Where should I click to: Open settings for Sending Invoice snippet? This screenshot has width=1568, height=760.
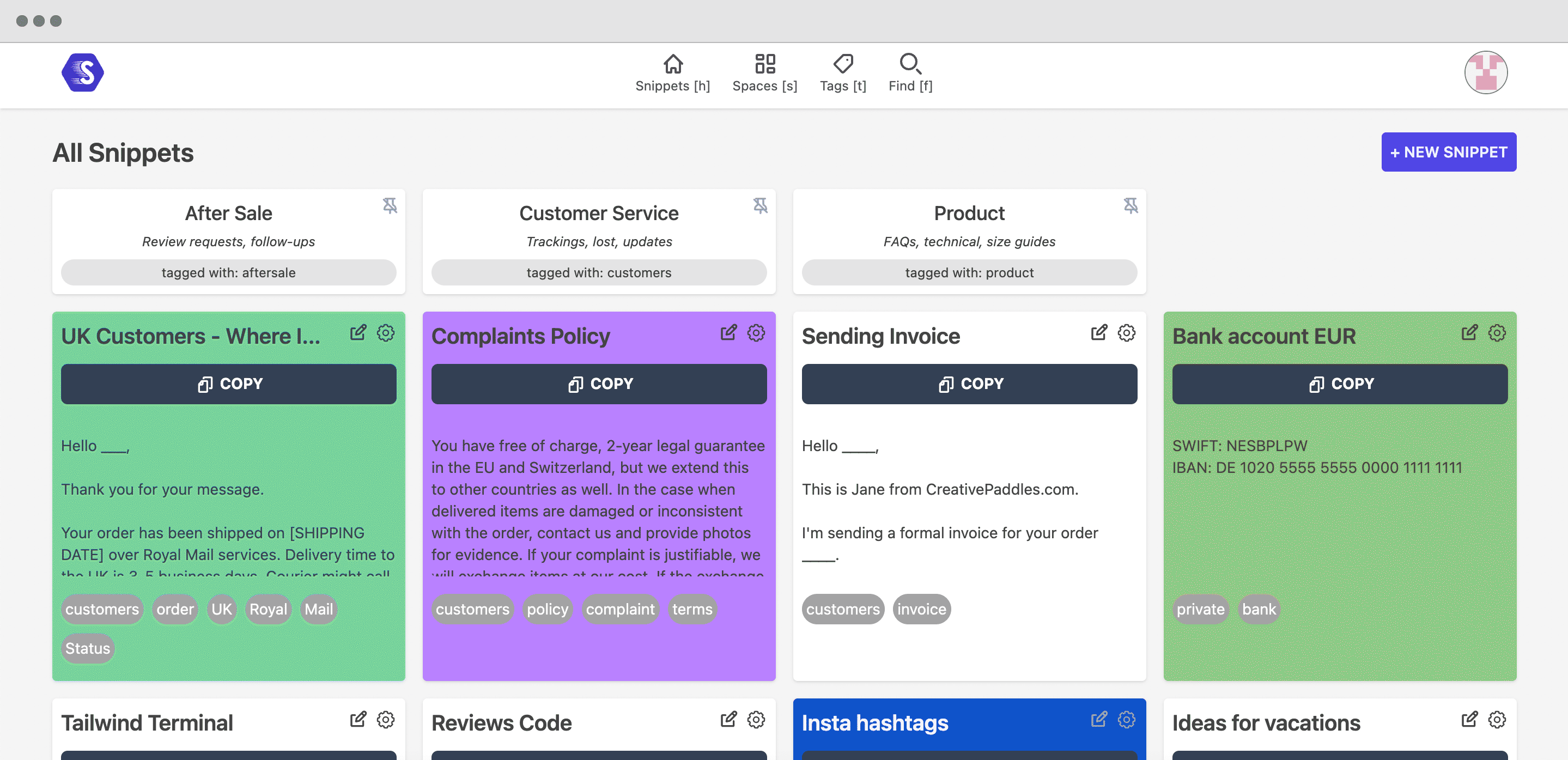[1126, 333]
